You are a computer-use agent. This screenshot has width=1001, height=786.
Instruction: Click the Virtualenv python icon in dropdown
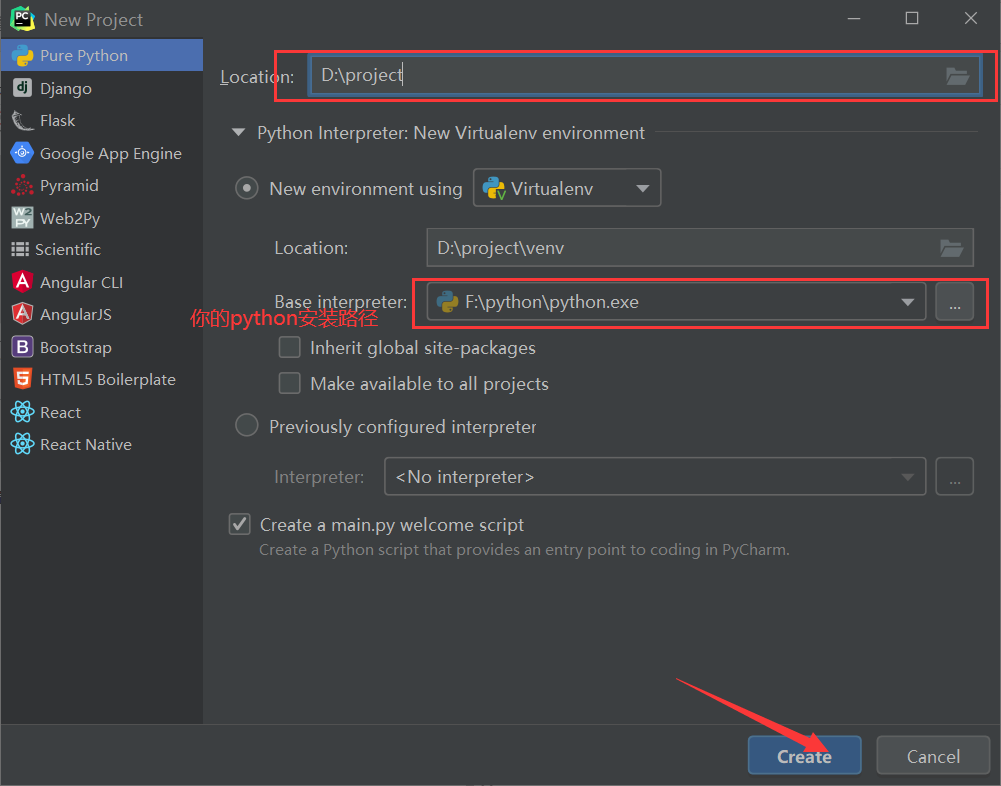coord(494,188)
